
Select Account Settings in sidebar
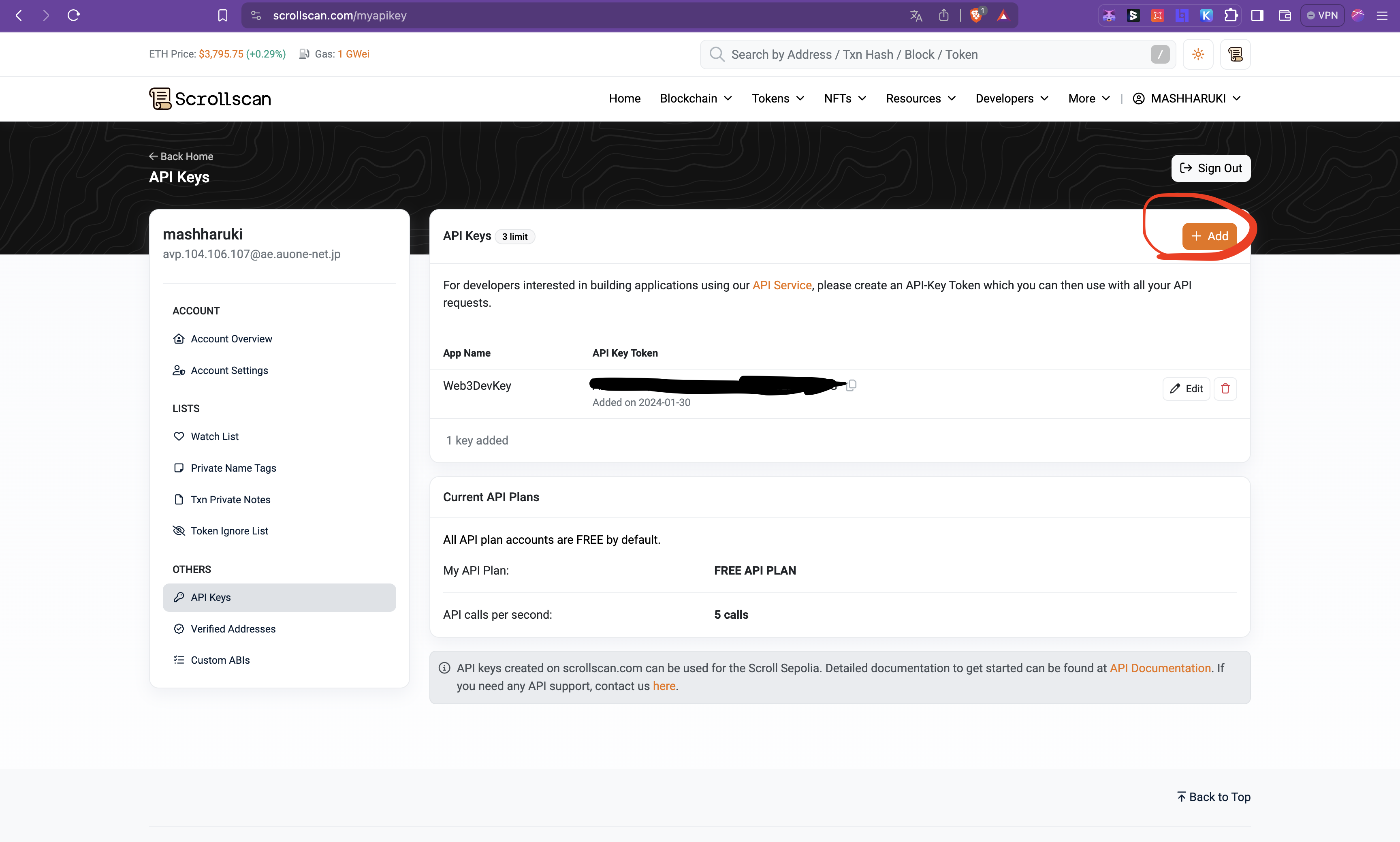coord(228,370)
